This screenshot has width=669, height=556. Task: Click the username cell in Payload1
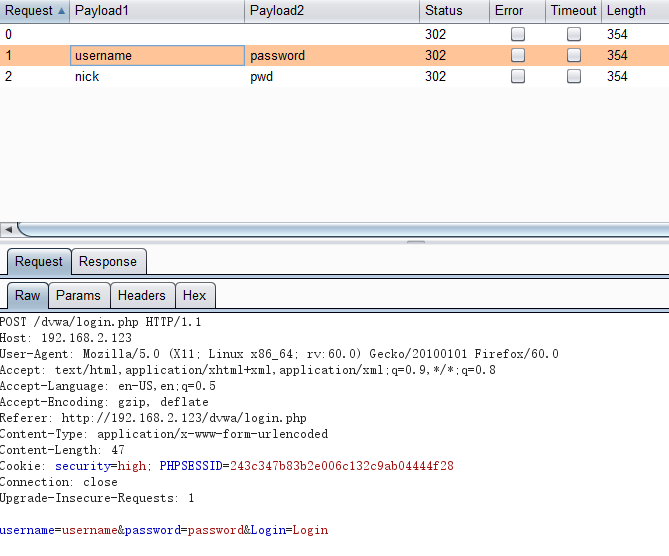[156, 55]
